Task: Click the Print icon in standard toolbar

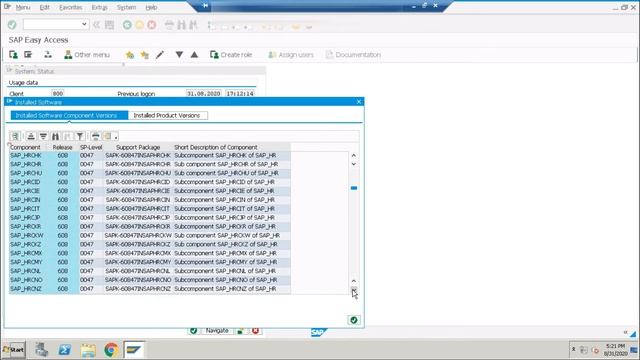Action: pos(169,25)
